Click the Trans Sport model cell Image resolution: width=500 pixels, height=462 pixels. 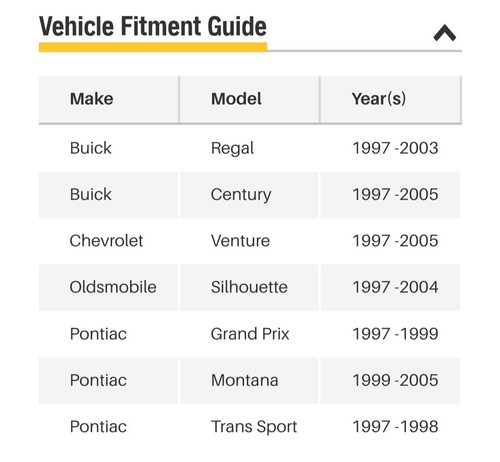coord(254,427)
